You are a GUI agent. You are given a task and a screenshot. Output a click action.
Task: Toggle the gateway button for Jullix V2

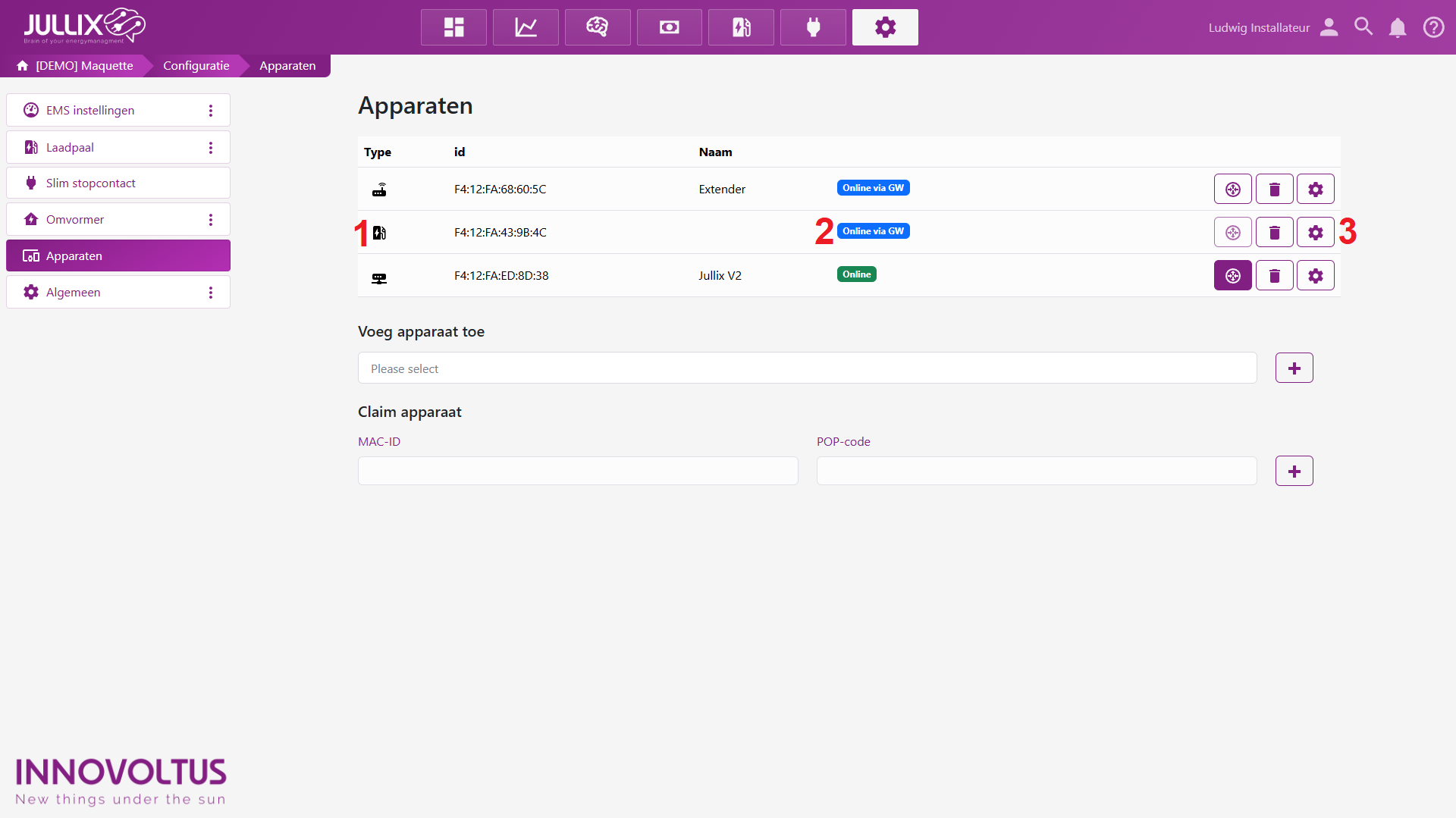pyautogui.click(x=1232, y=276)
